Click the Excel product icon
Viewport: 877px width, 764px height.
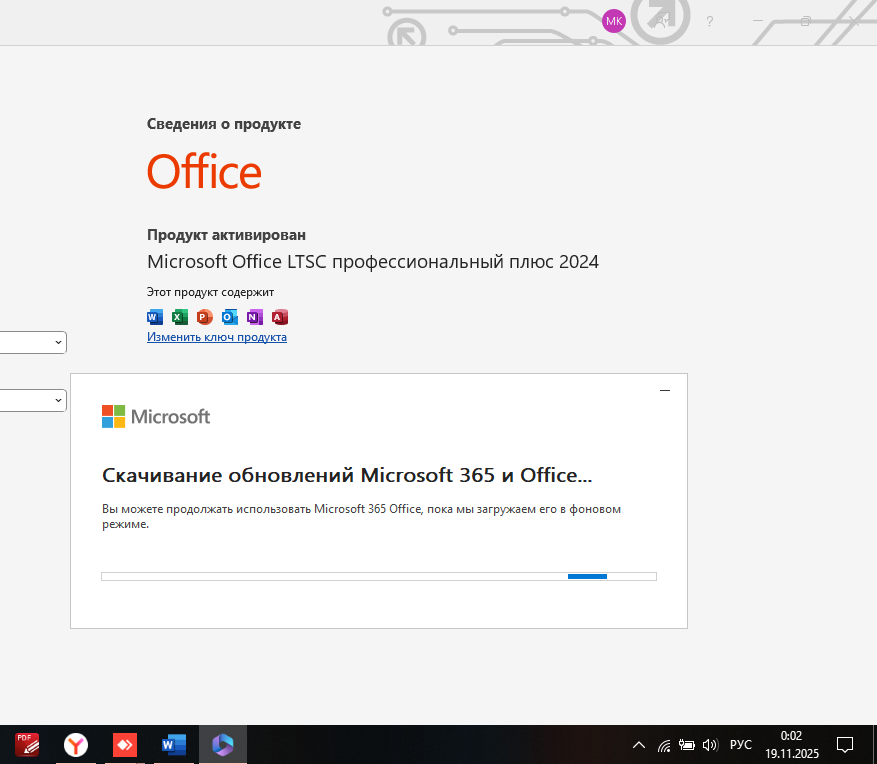180,317
